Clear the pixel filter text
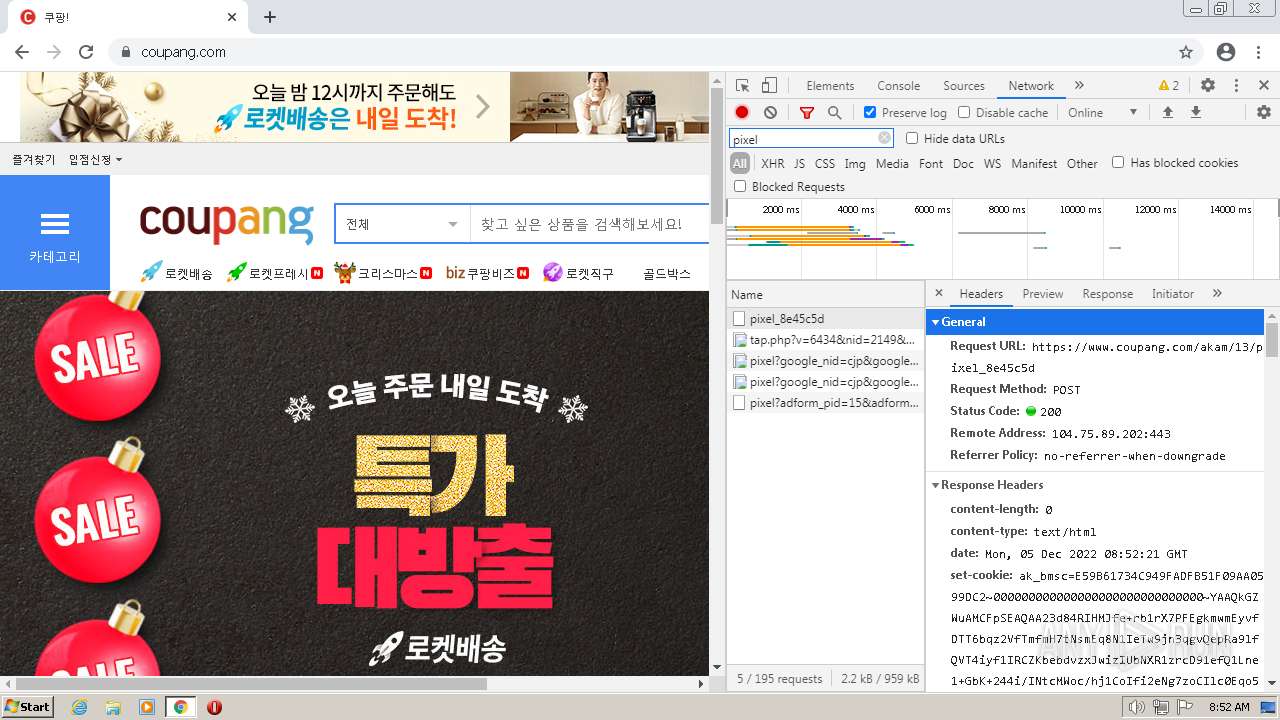The image size is (1280, 720). click(884, 139)
